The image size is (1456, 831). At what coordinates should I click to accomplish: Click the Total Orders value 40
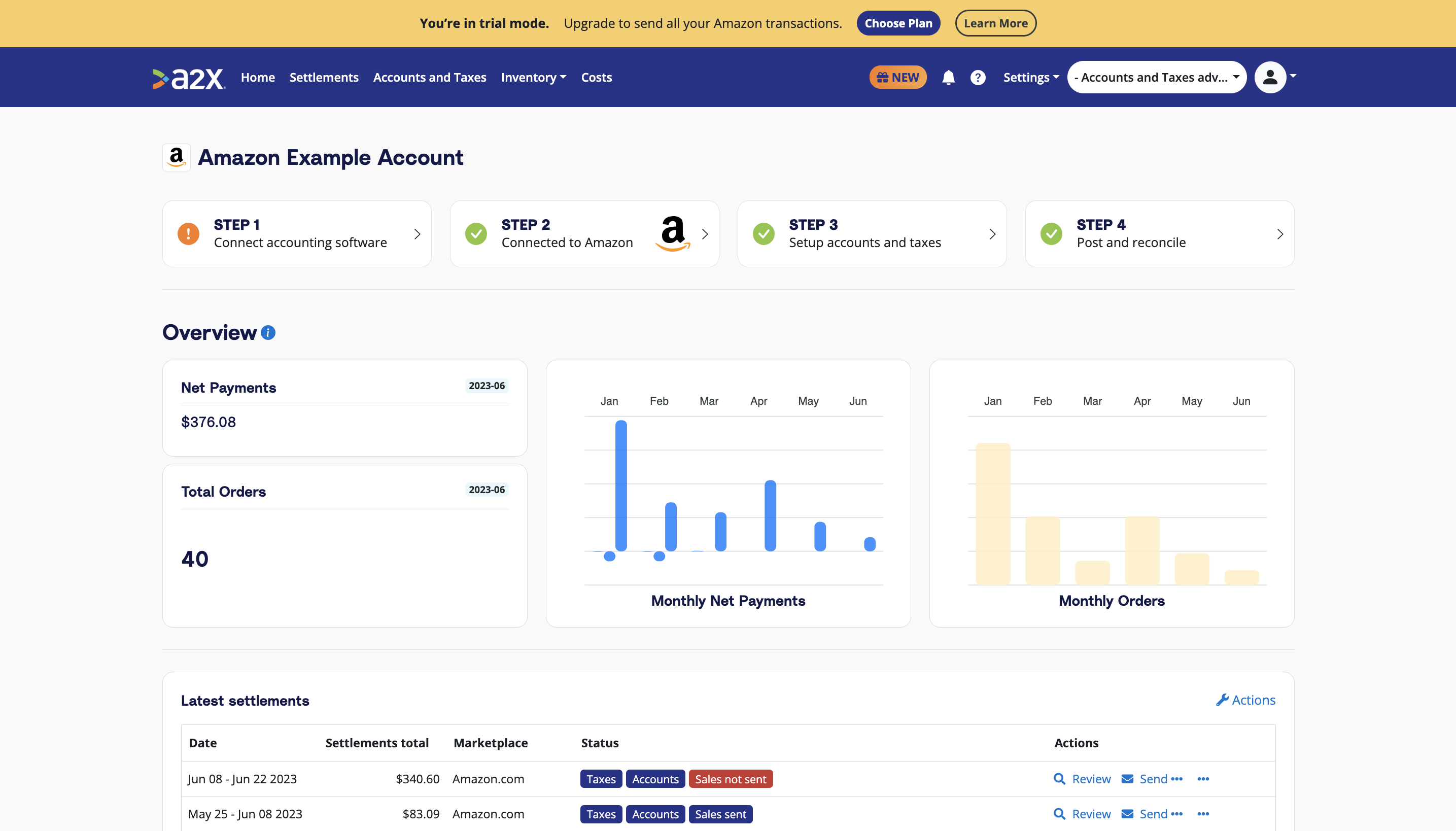[x=195, y=559]
